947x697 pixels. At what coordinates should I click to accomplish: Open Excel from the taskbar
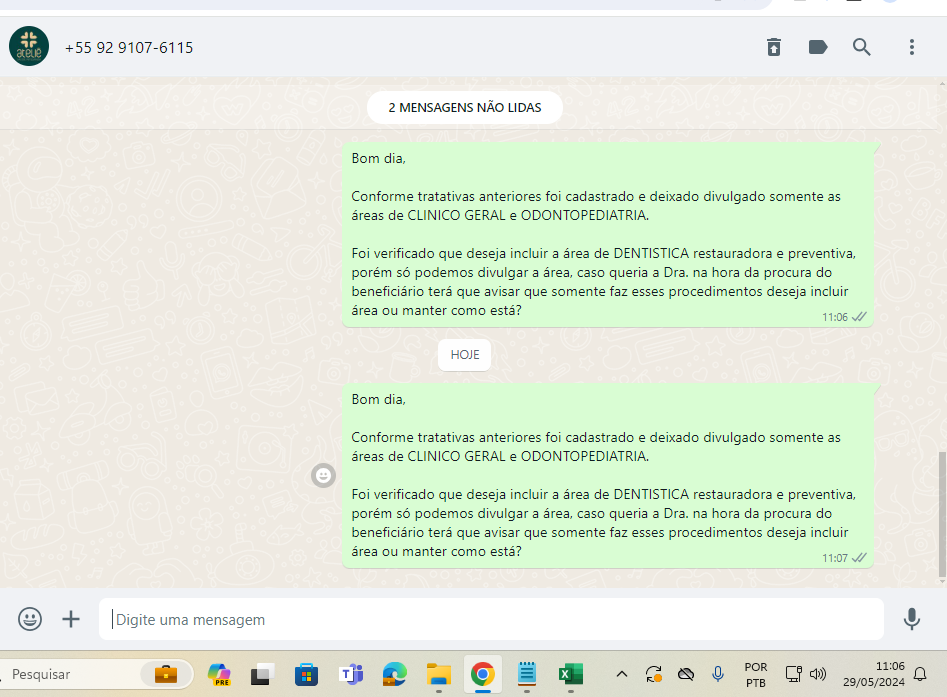[x=571, y=674]
